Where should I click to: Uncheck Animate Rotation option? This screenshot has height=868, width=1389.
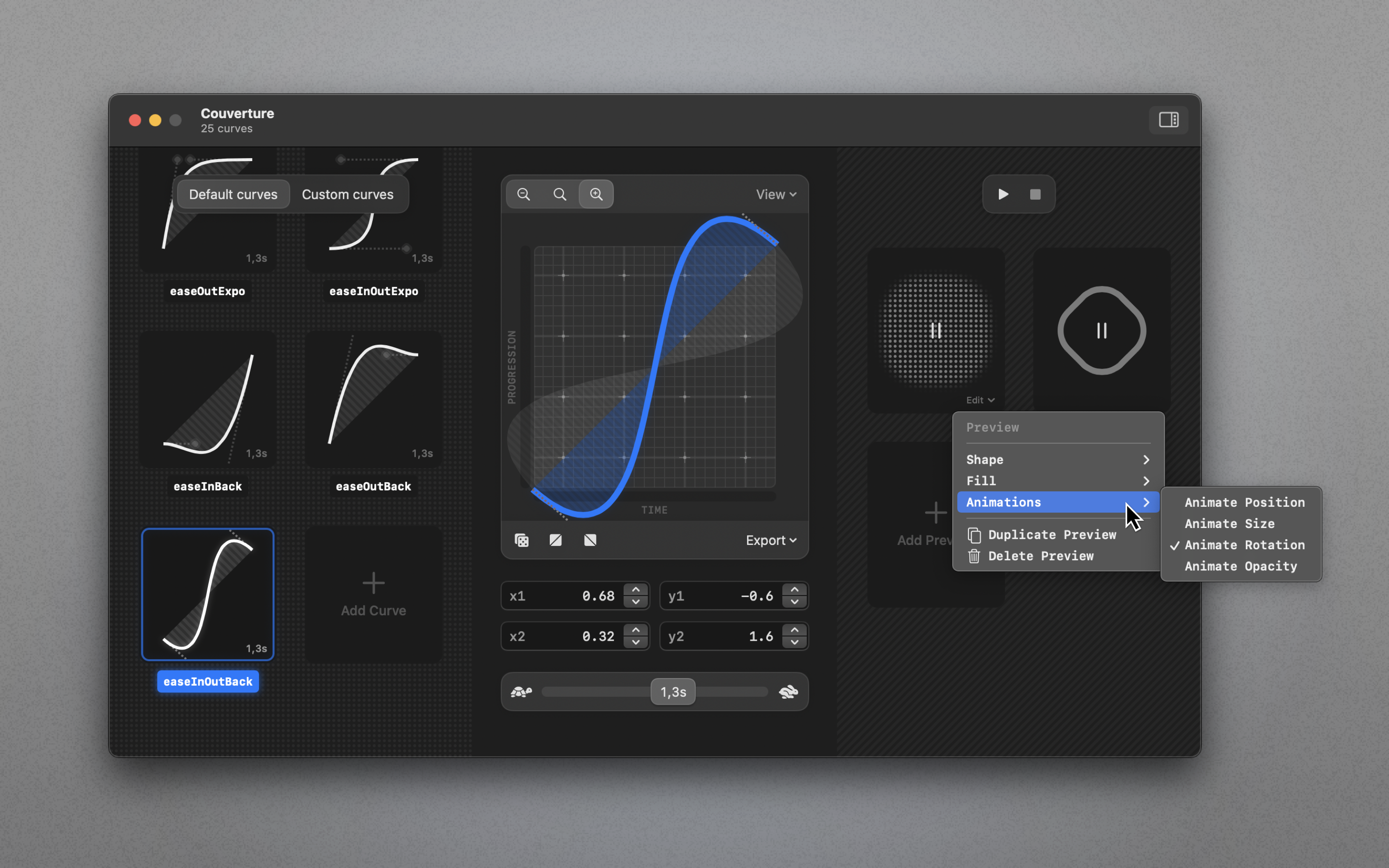(1244, 545)
